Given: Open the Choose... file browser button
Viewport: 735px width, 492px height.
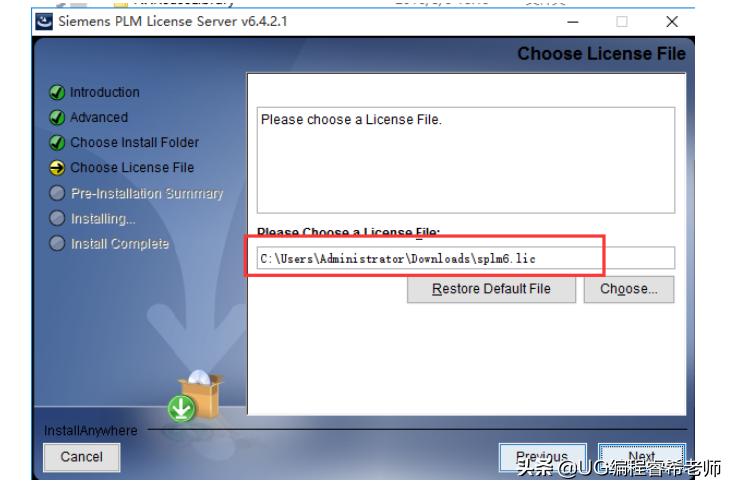Looking at the screenshot, I should [629, 289].
